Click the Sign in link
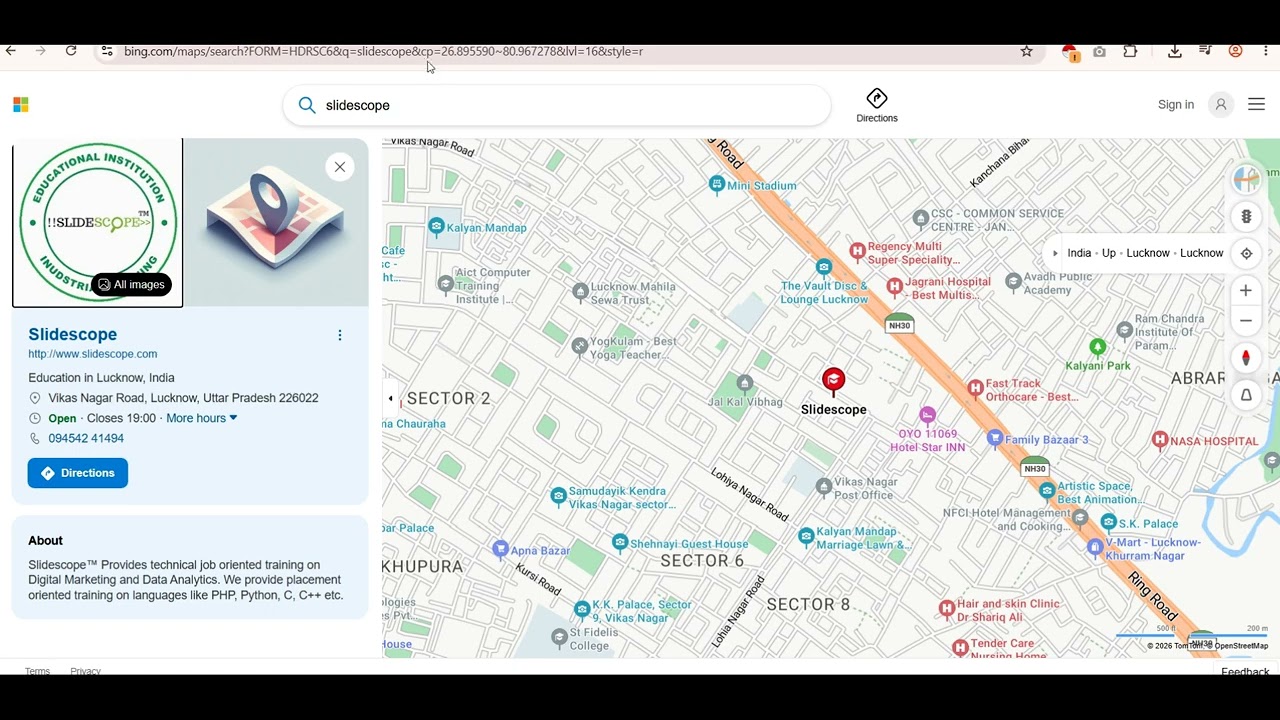The height and width of the screenshot is (720, 1280). [1176, 105]
